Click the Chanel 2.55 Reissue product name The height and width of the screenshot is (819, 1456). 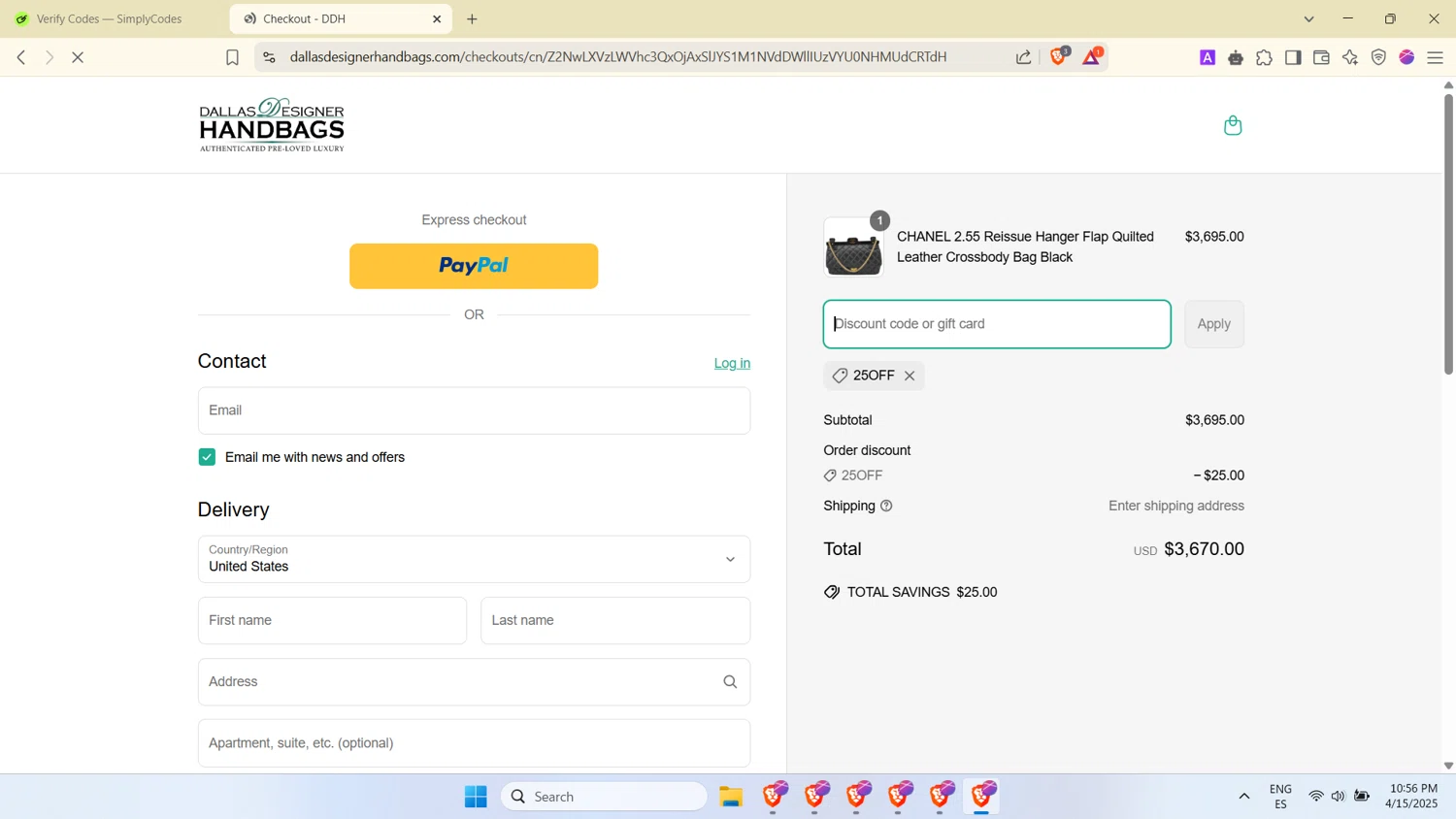point(1025,246)
